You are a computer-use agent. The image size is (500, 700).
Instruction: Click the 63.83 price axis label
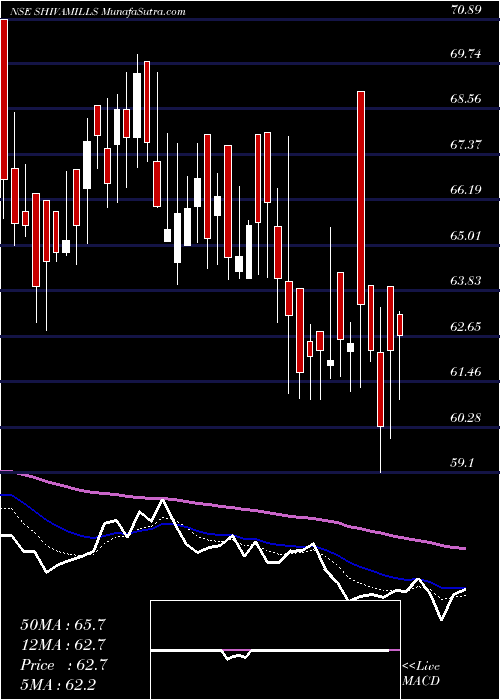(x=466, y=280)
